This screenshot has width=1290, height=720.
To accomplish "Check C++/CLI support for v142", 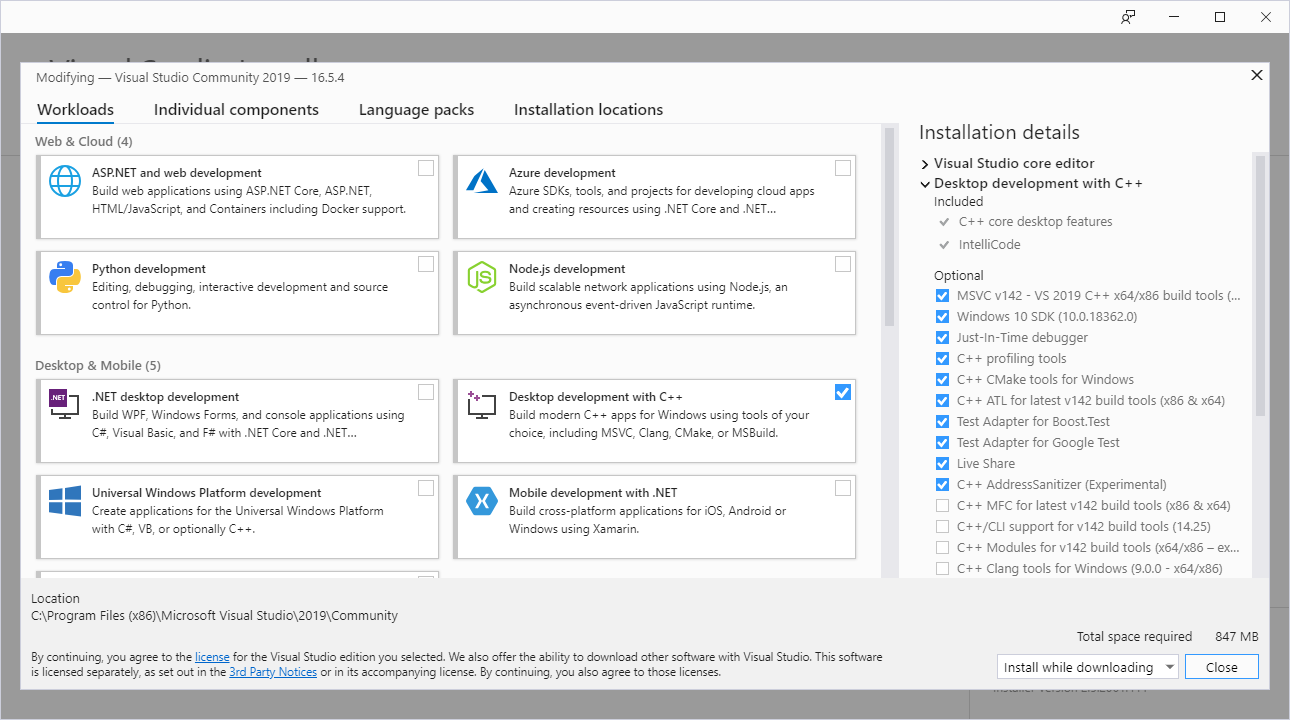I will click(942, 527).
